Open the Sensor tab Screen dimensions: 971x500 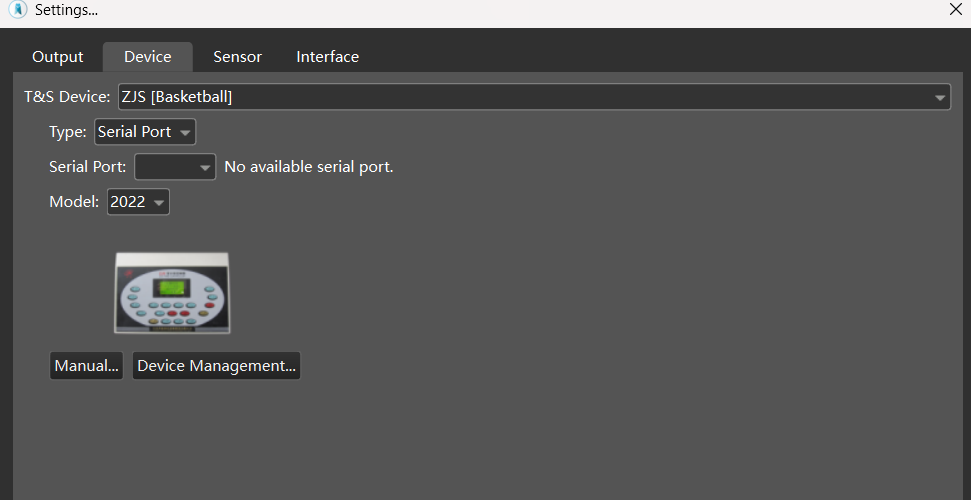pyautogui.click(x=237, y=57)
